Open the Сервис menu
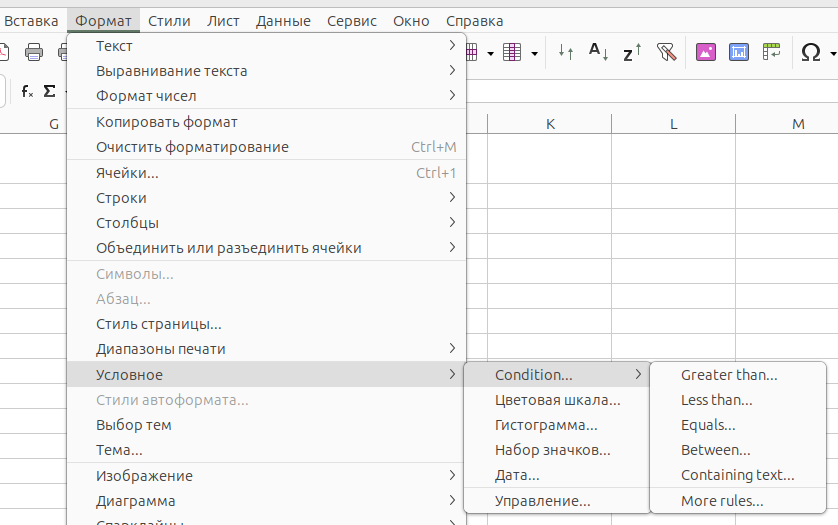838x525 pixels. coord(352,21)
